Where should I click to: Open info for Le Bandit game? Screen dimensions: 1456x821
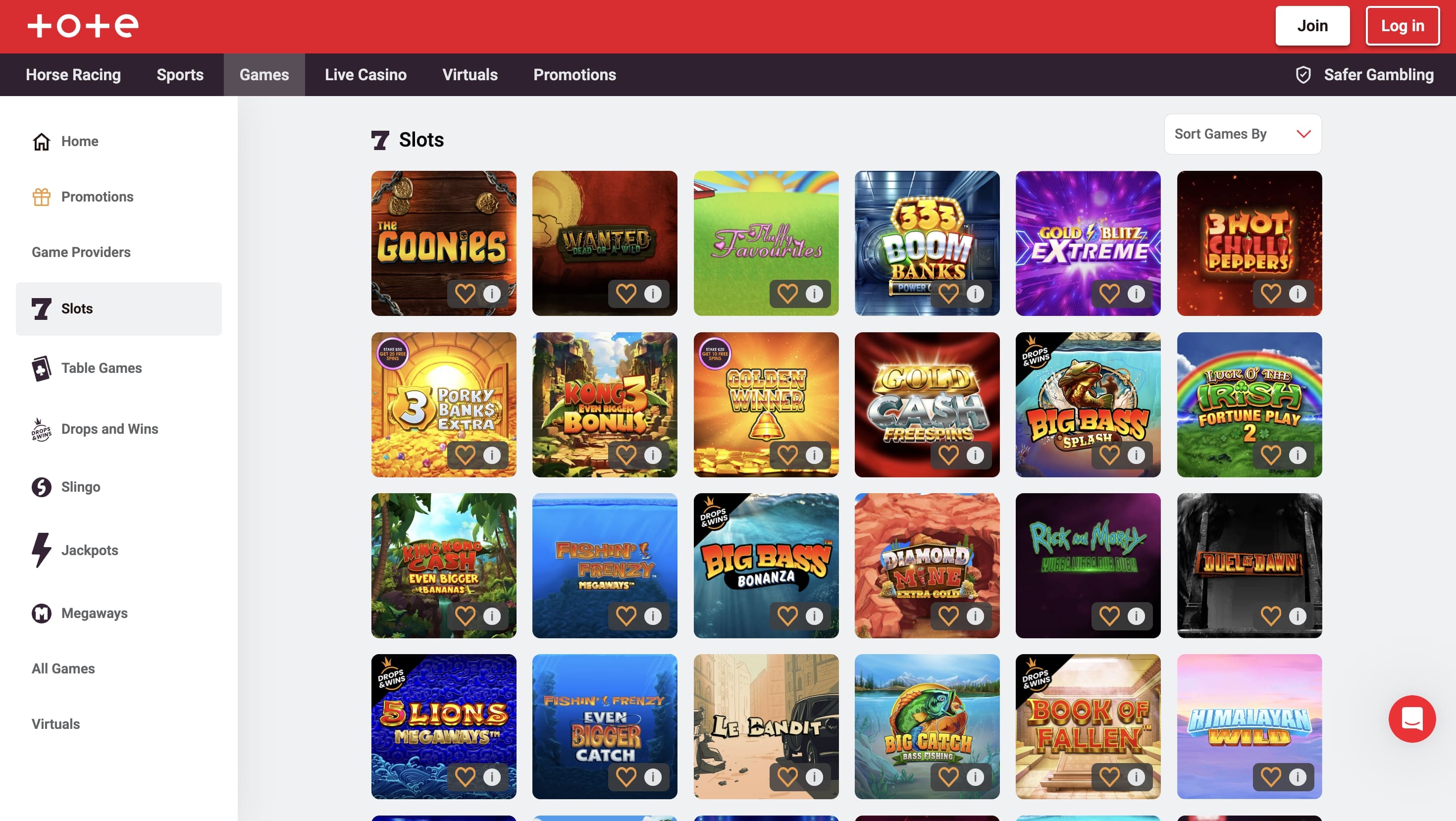tap(814, 777)
